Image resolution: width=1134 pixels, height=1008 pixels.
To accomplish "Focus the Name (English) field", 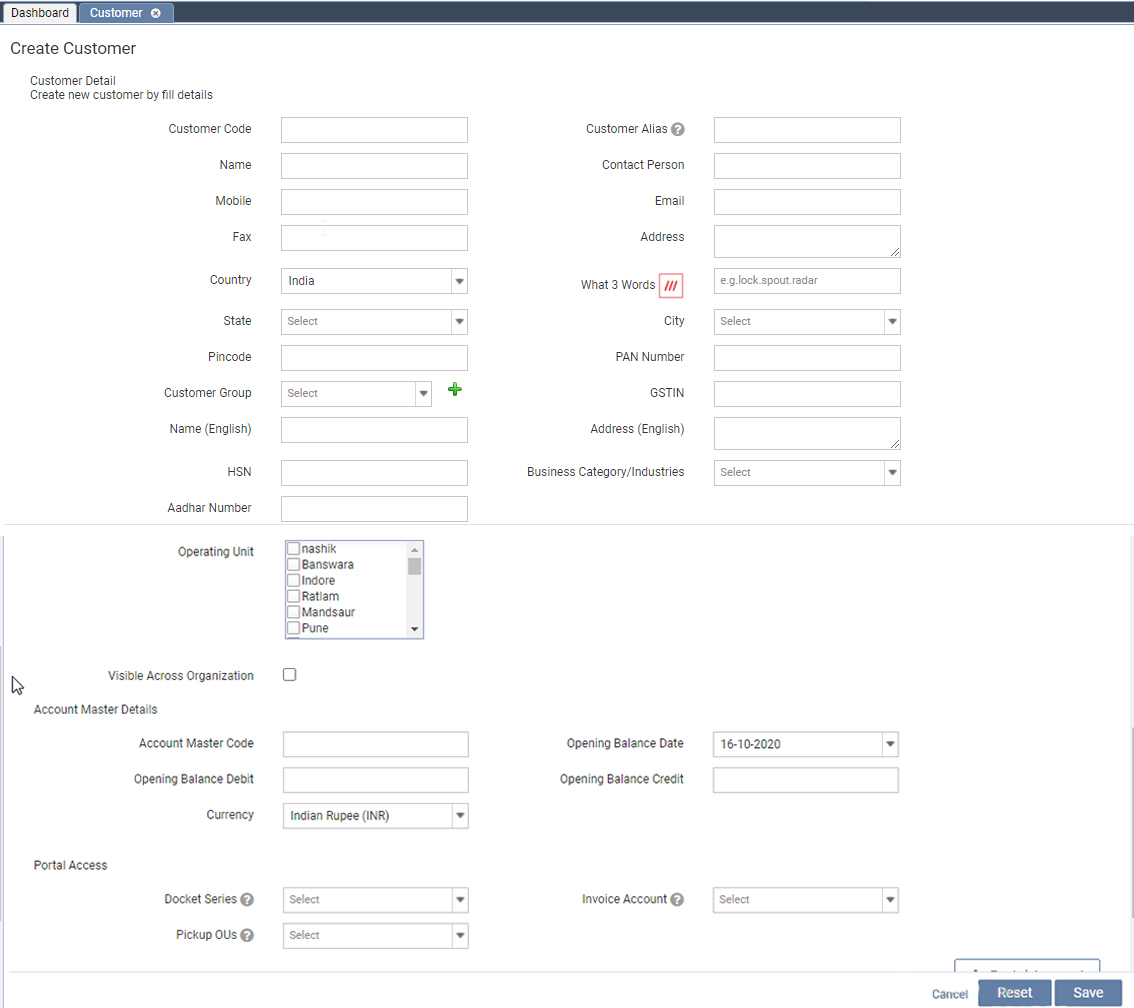I will [374, 430].
